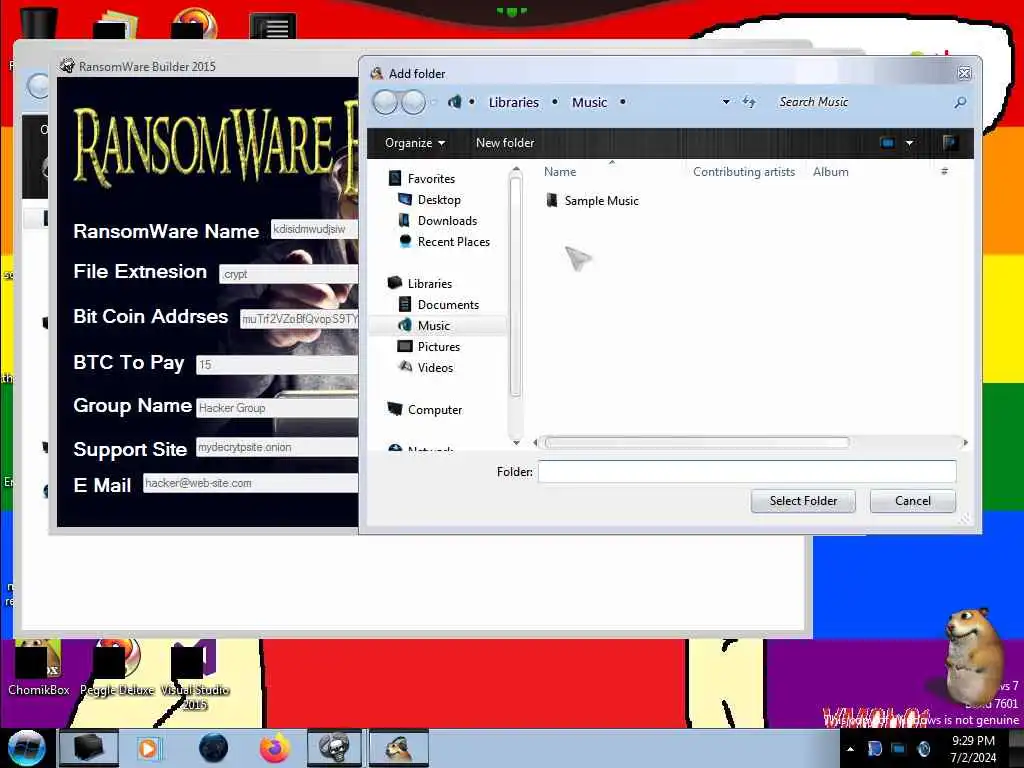Click the Select Folder button

803,501
